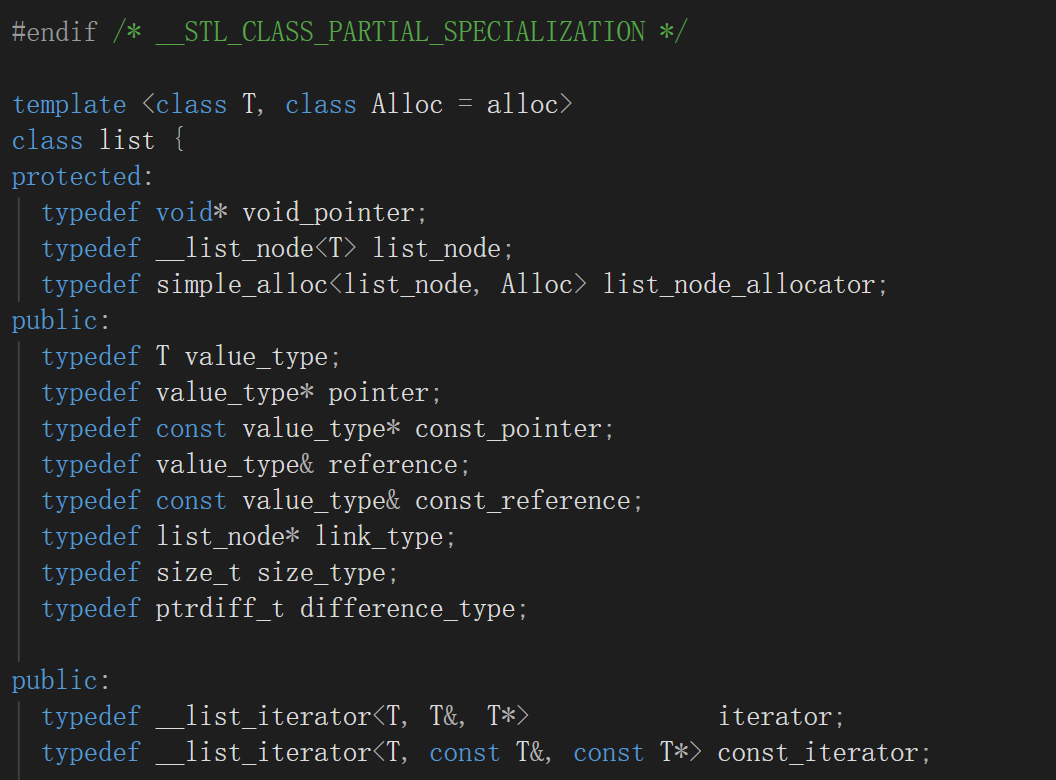Viewport: 1056px width, 780px height.
Task: Click list_node_allocator identifier
Action: pos(739,284)
